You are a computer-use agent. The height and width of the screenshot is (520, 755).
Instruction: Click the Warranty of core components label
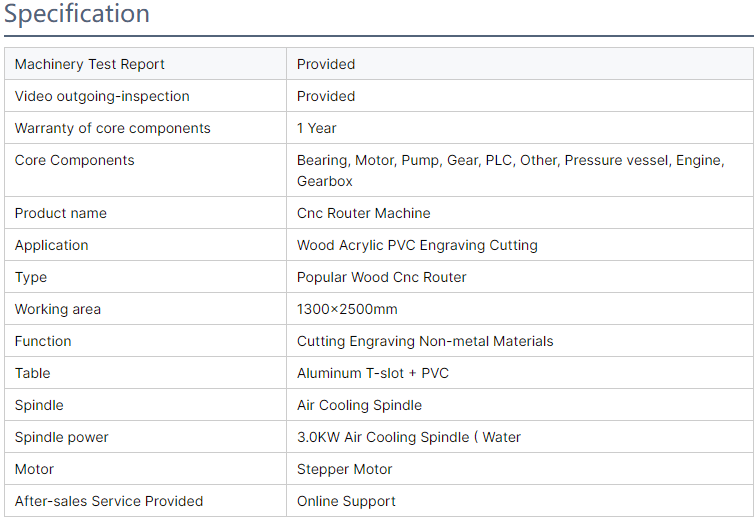(113, 128)
